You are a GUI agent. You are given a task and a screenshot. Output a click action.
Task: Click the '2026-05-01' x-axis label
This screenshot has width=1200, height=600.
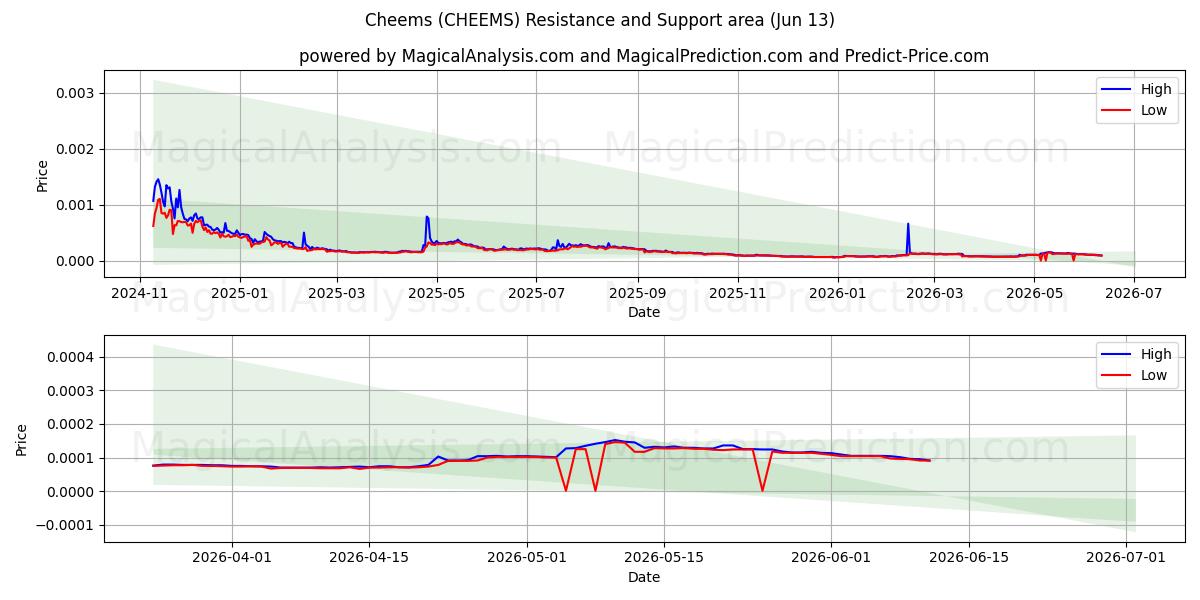point(527,558)
